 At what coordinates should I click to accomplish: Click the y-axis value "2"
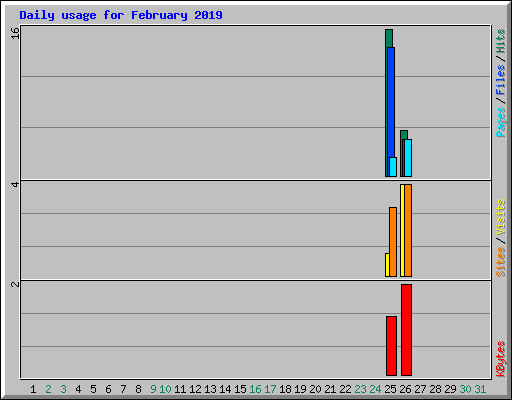tap(15, 284)
